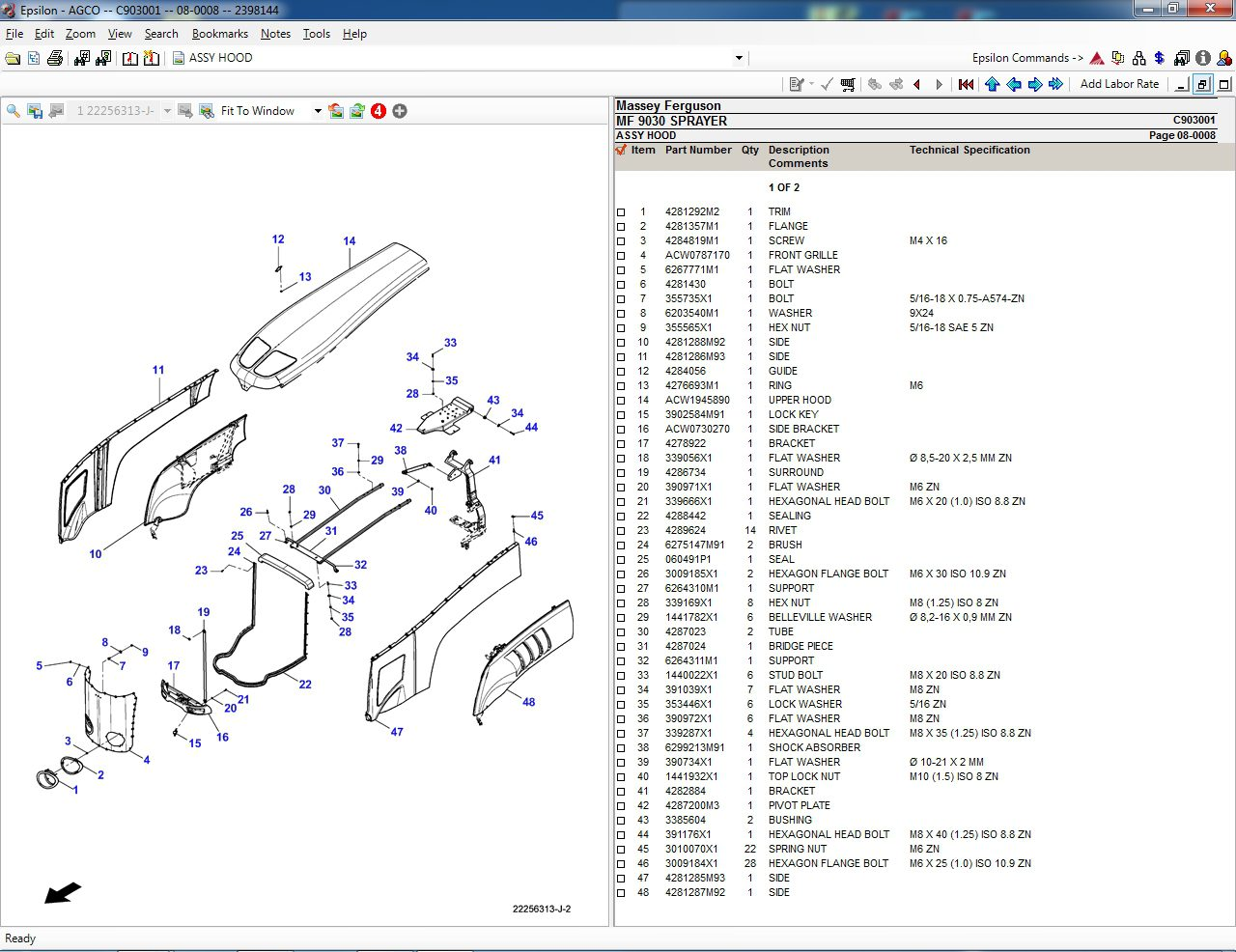This screenshot has width=1236, height=952.
Task: Select checkbox for item 14 UPPER HOOD
Action: pos(621,401)
